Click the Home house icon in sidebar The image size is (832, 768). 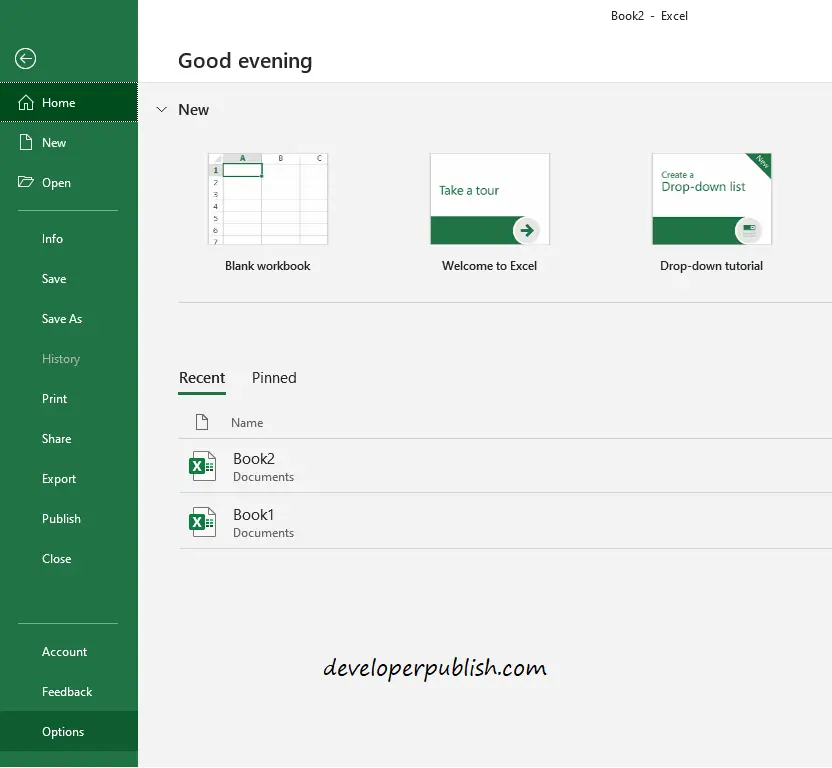(x=26, y=102)
